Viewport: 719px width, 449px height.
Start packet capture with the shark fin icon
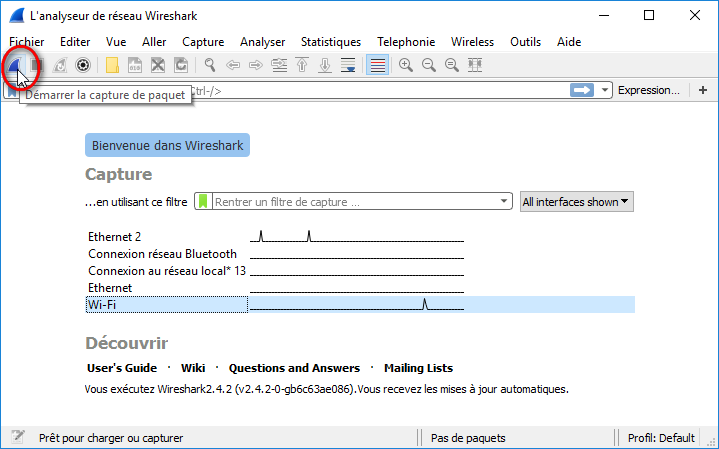pos(15,65)
